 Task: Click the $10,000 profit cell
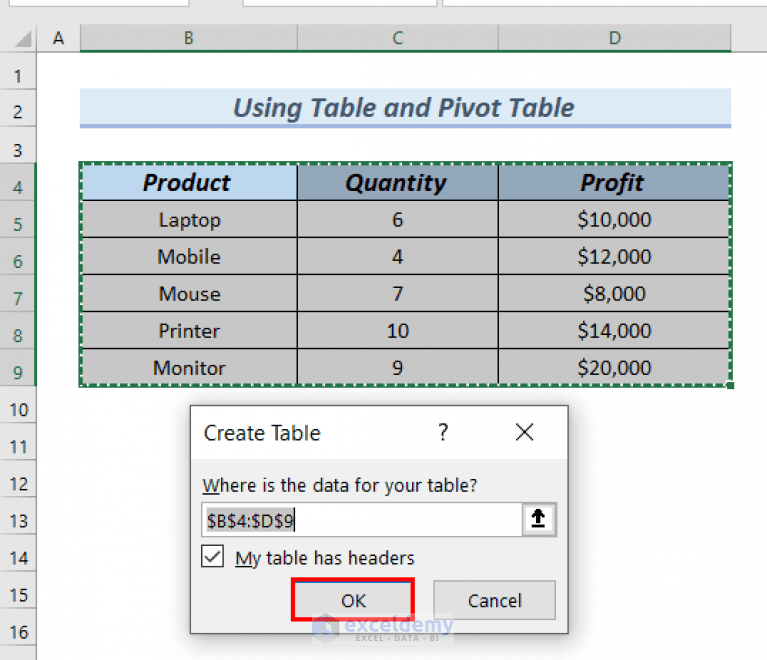click(614, 219)
